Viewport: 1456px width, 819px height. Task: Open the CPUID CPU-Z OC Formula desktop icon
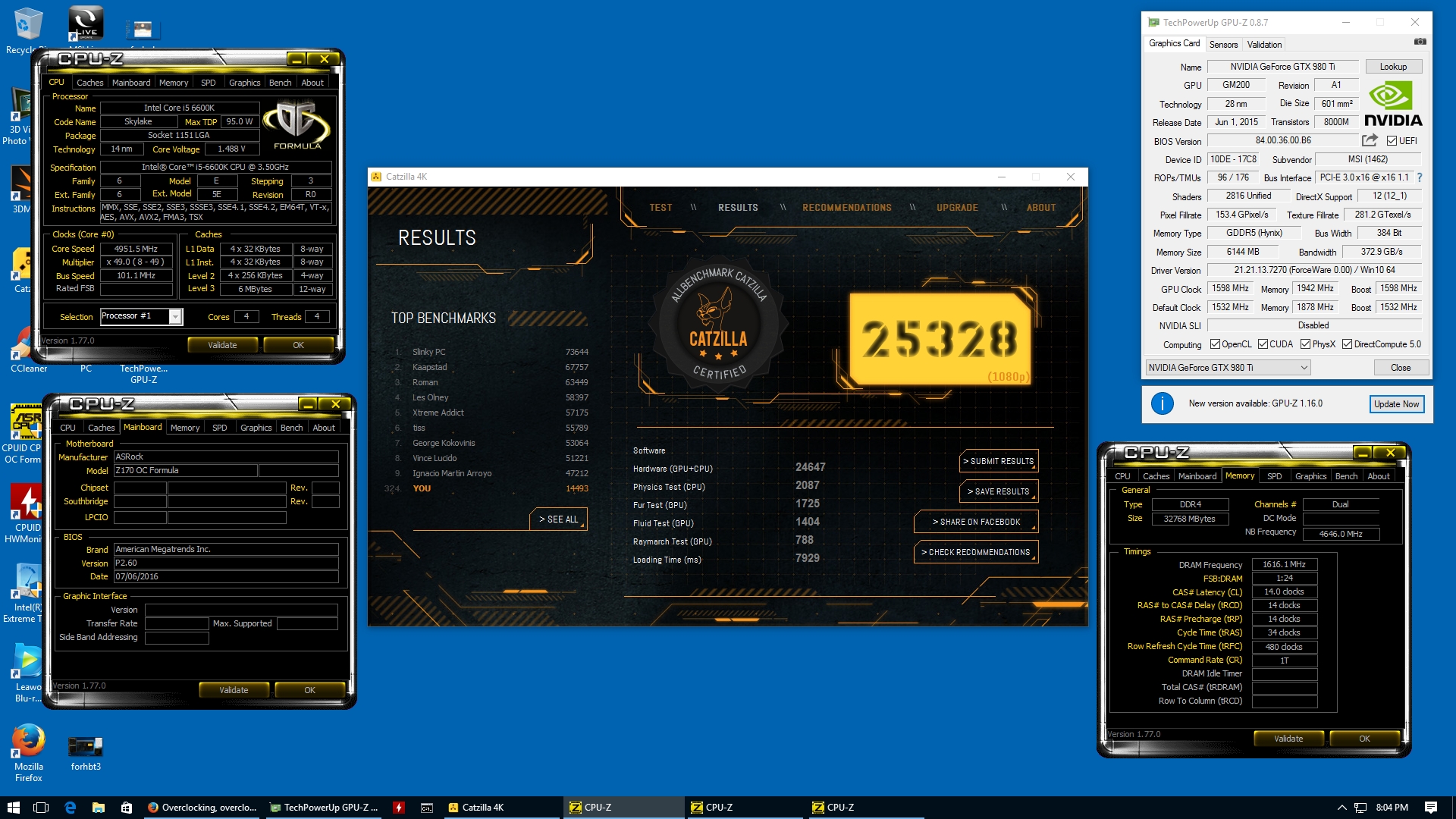coord(23,434)
